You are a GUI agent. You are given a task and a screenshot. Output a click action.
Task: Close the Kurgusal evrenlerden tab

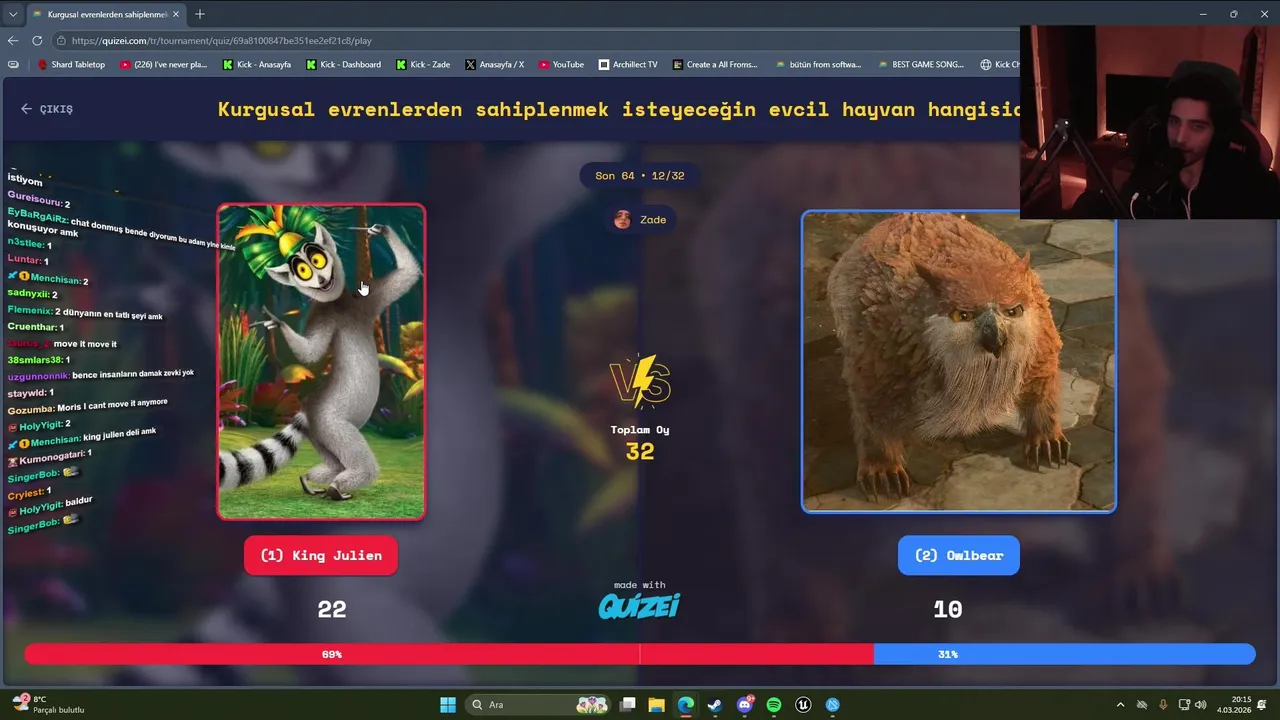click(176, 14)
